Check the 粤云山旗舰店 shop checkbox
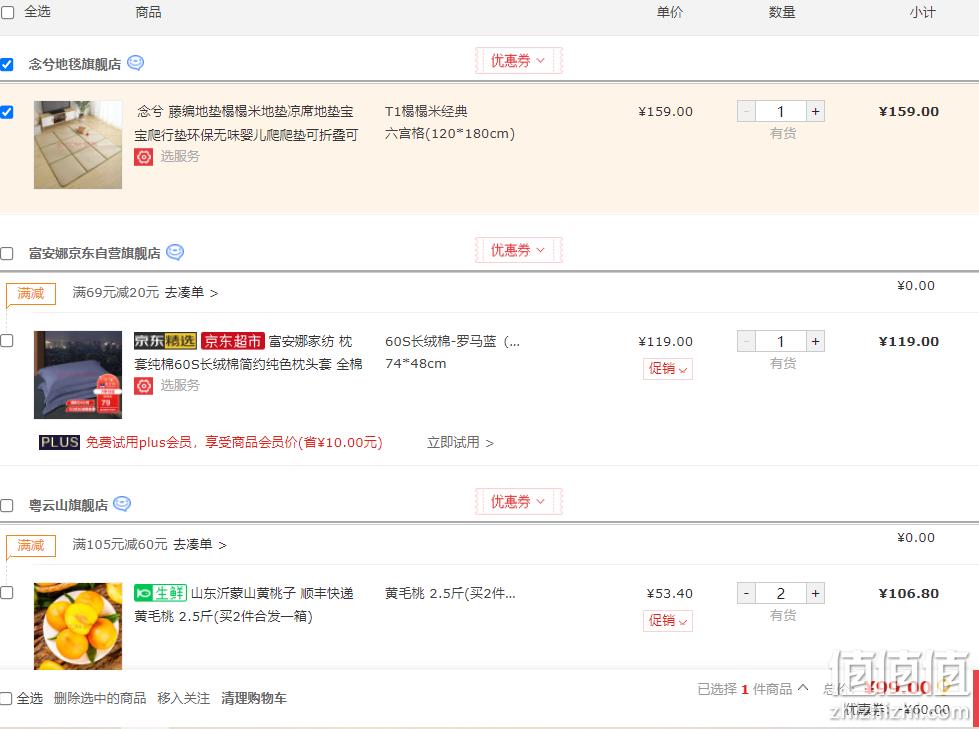Viewport: 979px width, 729px height. point(7,505)
